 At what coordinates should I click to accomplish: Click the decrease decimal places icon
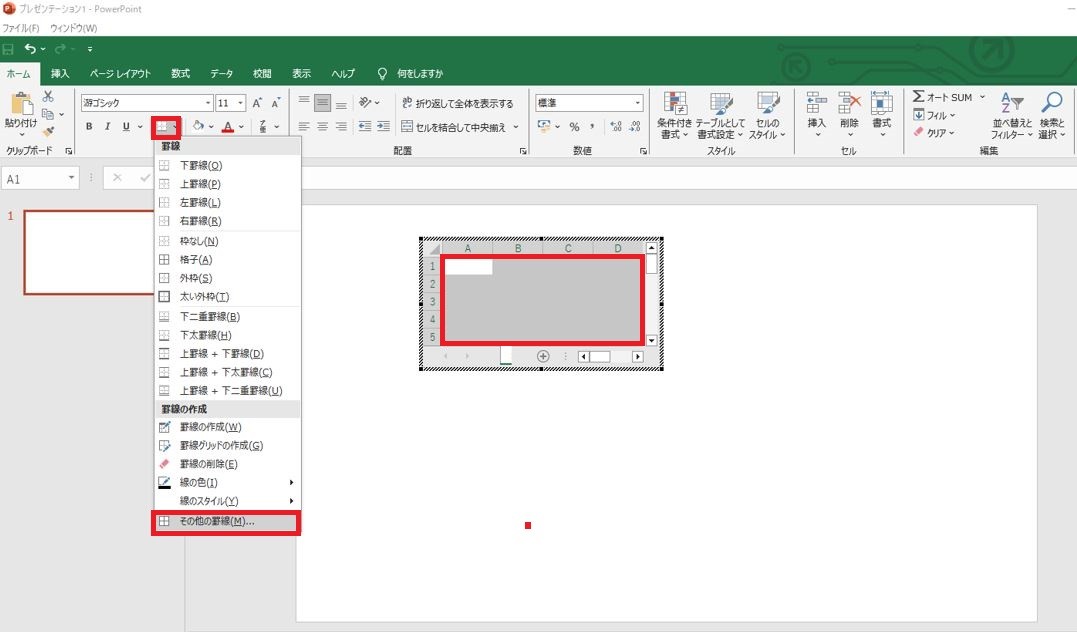[x=635, y=126]
